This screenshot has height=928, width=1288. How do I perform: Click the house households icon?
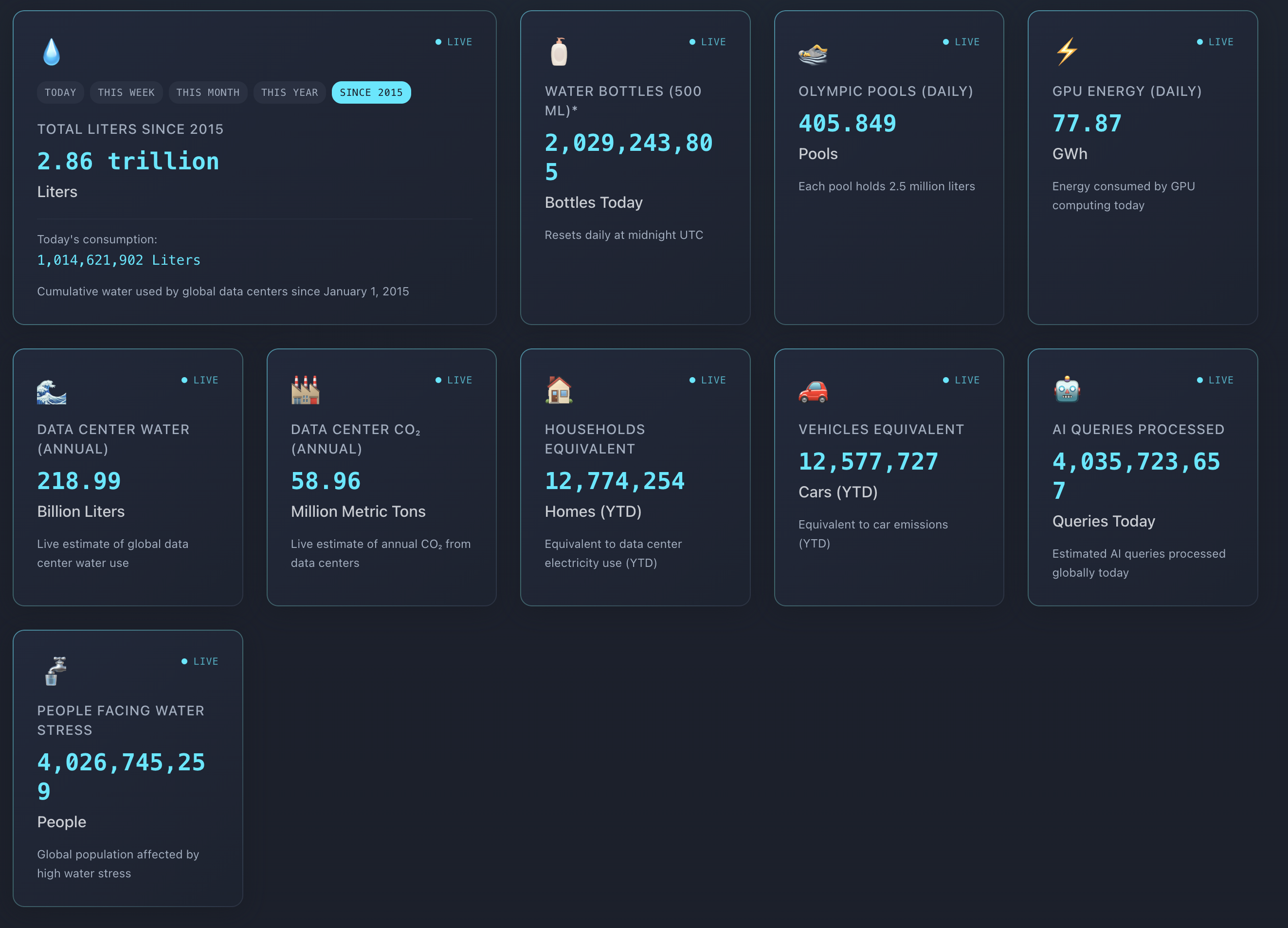click(559, 390)
